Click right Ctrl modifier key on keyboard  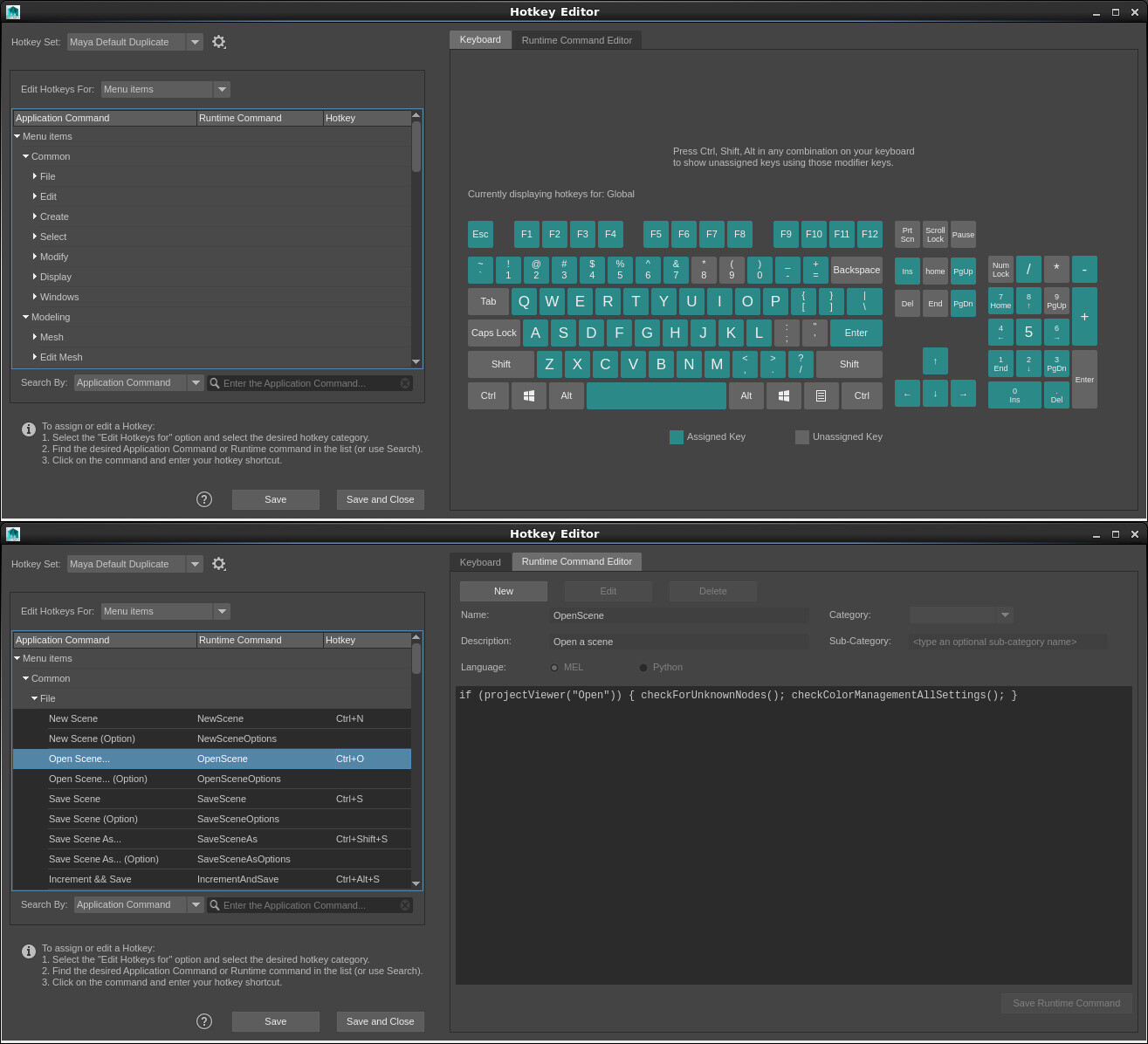pyautogui.click(x=862, y=395)
